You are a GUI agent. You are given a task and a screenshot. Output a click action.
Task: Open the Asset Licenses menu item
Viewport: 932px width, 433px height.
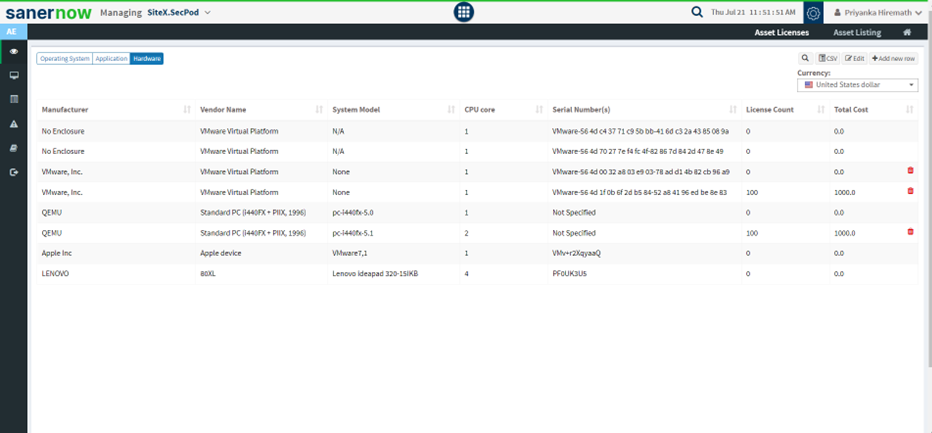[x=782, y=33]
